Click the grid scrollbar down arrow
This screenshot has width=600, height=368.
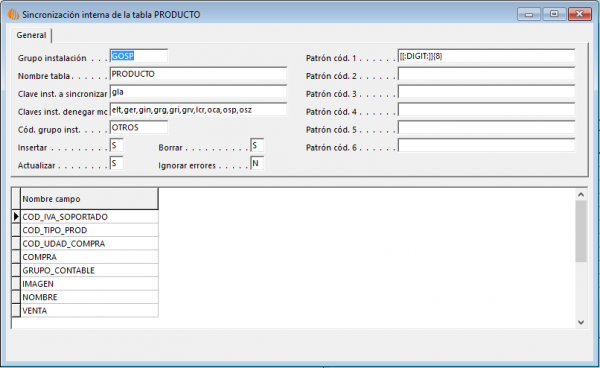pyautogui.click(x=581, y=322)
